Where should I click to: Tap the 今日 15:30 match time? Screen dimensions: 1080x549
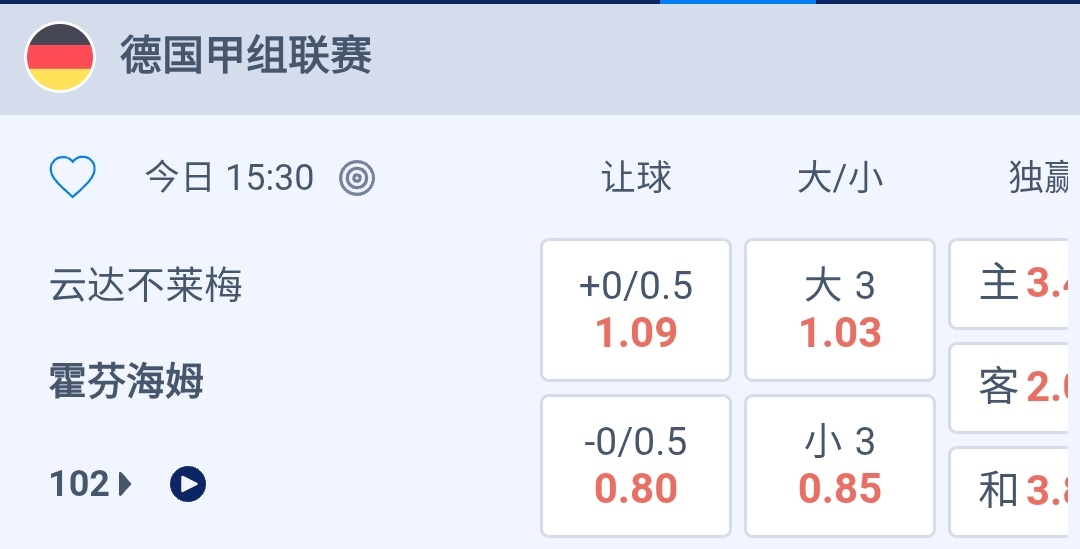229,178
